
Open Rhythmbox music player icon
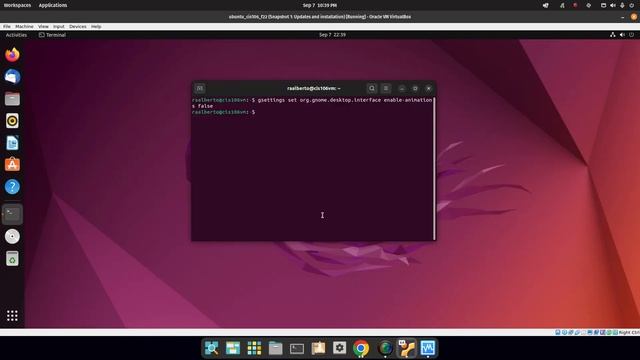[x=12, y=121]
